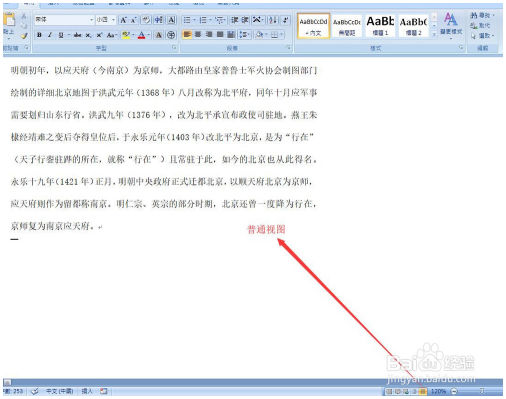Click the Format Painter brush icon
506x399 pixels.
click(x=23, y=35)
